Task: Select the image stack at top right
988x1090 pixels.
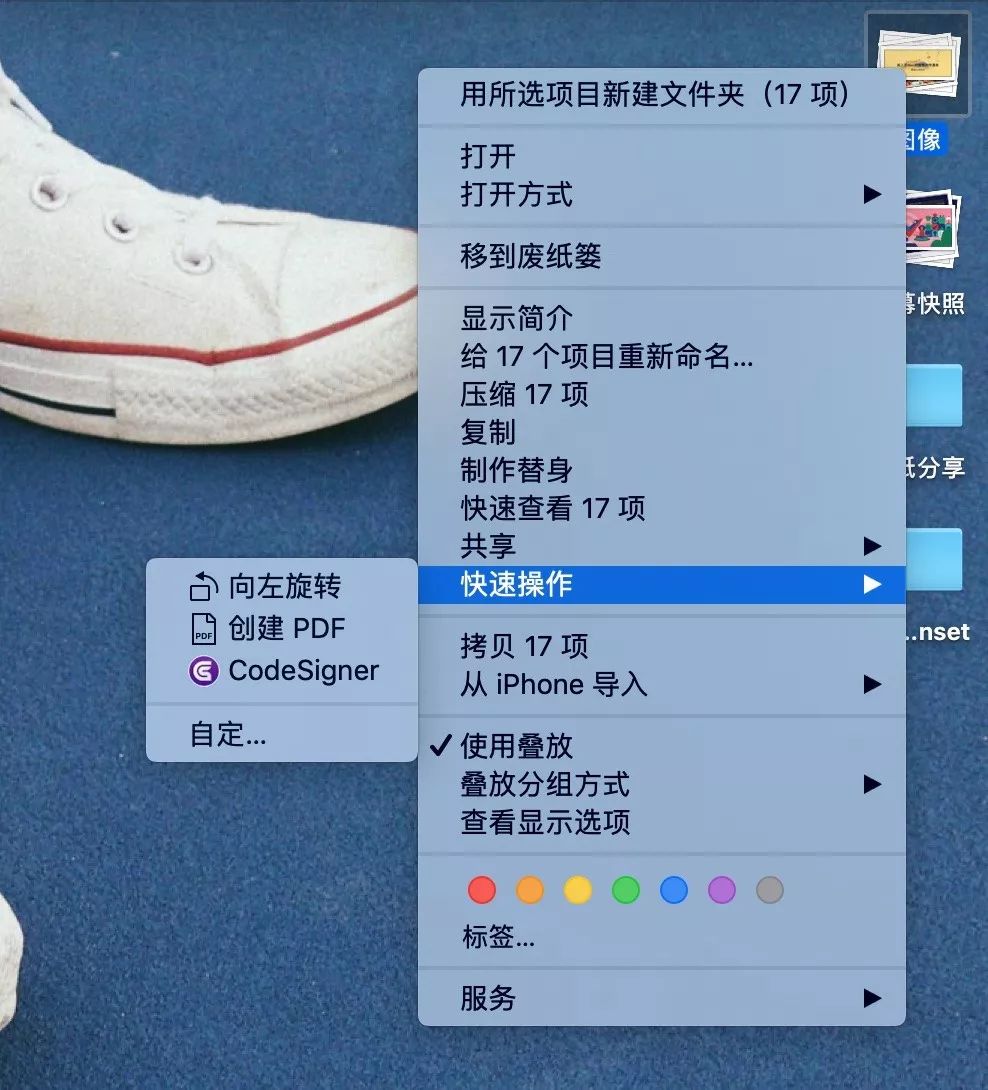Action: click(917, 66)
